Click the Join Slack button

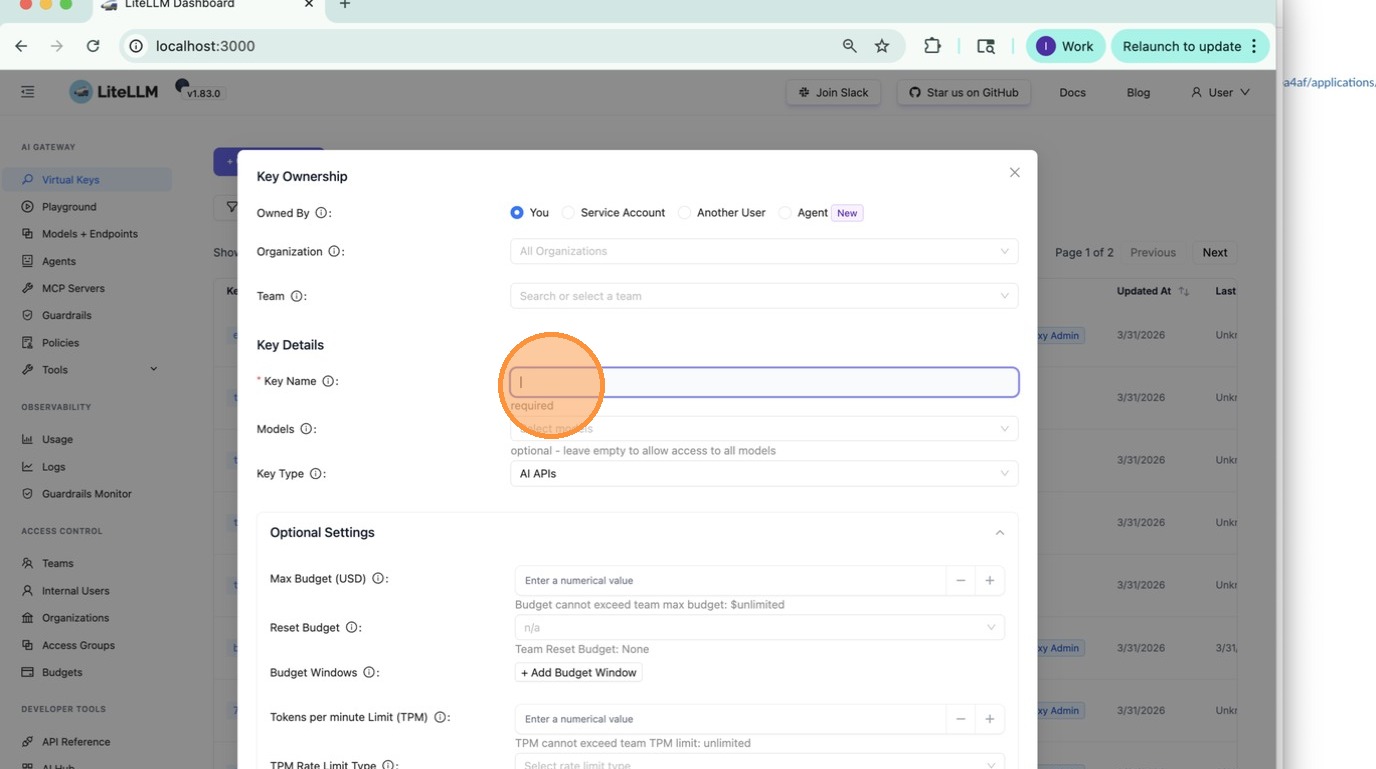click(x=833, y=92)
